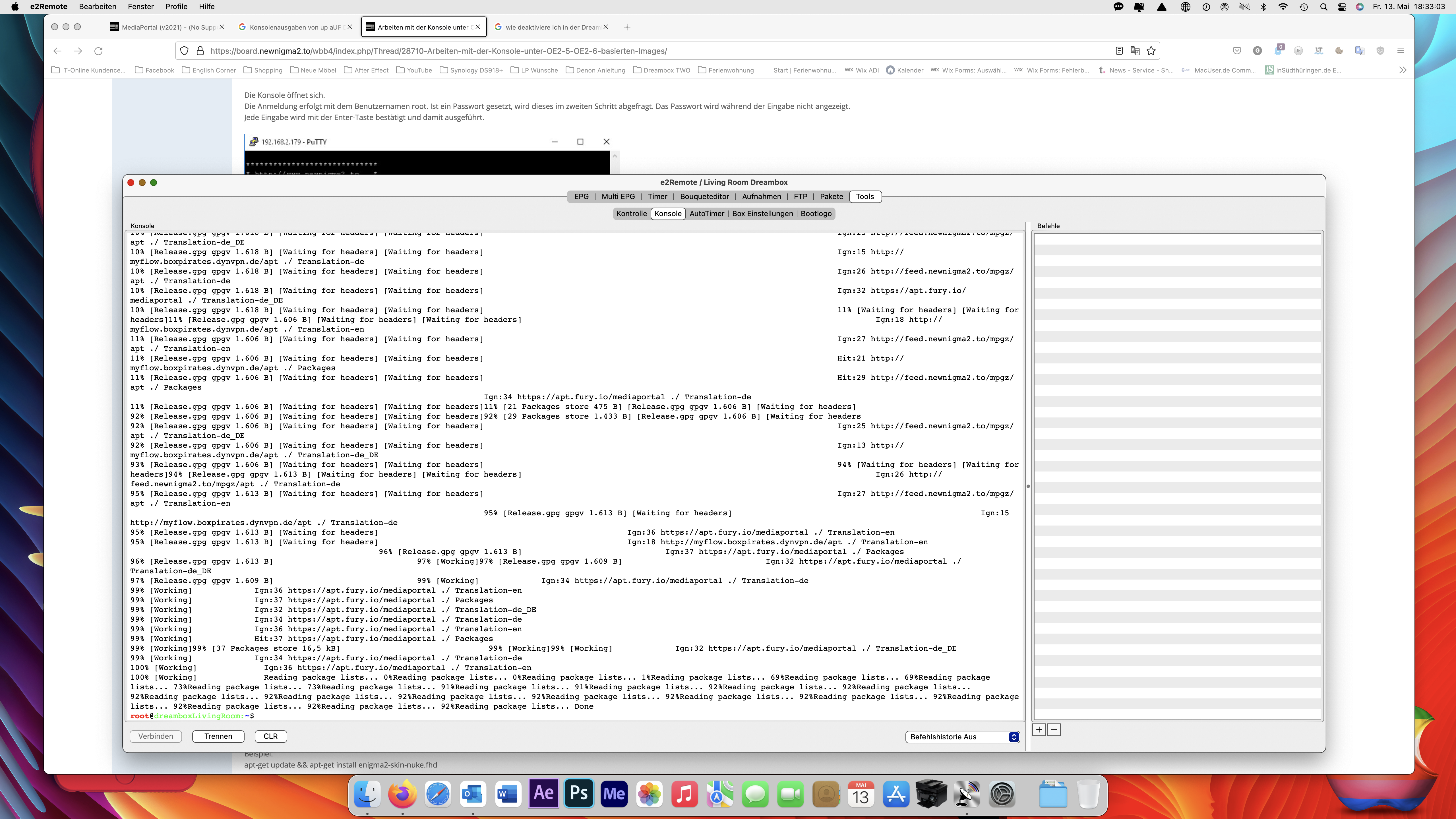
Task: Open new browser tab with plus icon
Action: [x=627, y=27]
